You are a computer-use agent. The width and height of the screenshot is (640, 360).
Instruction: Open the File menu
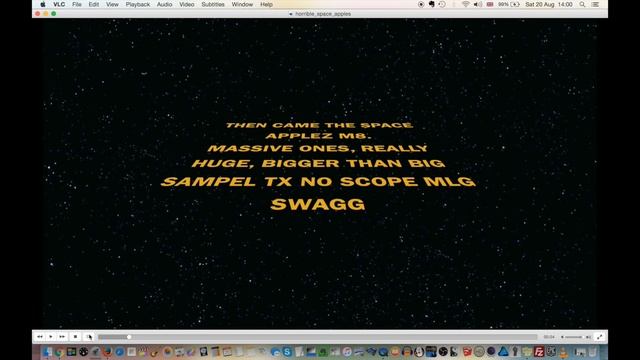click(77, 4)
